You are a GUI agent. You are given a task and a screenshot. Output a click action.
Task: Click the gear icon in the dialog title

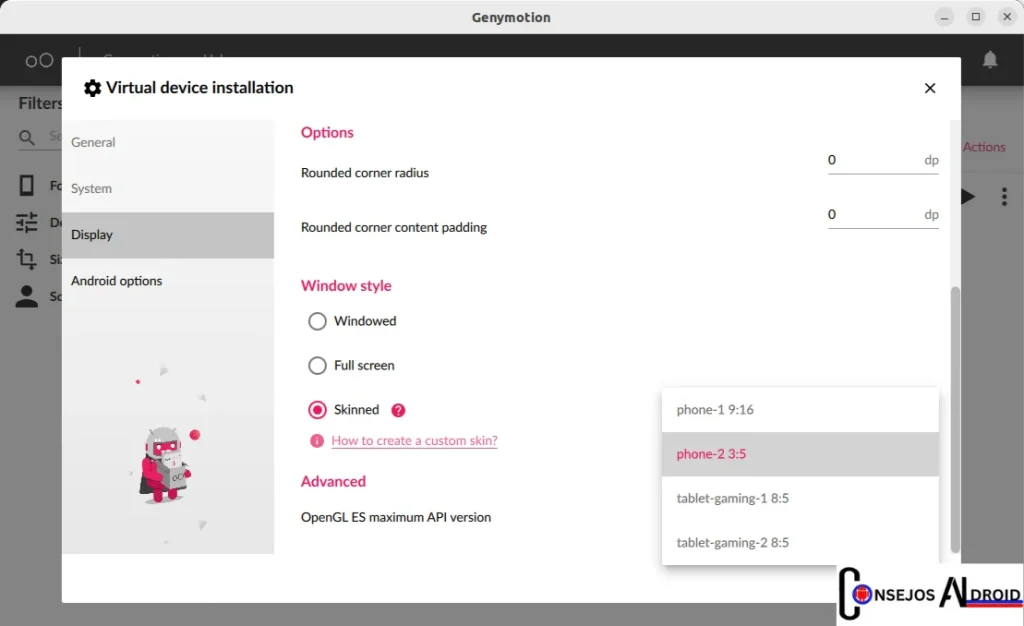tap(93, 88)
